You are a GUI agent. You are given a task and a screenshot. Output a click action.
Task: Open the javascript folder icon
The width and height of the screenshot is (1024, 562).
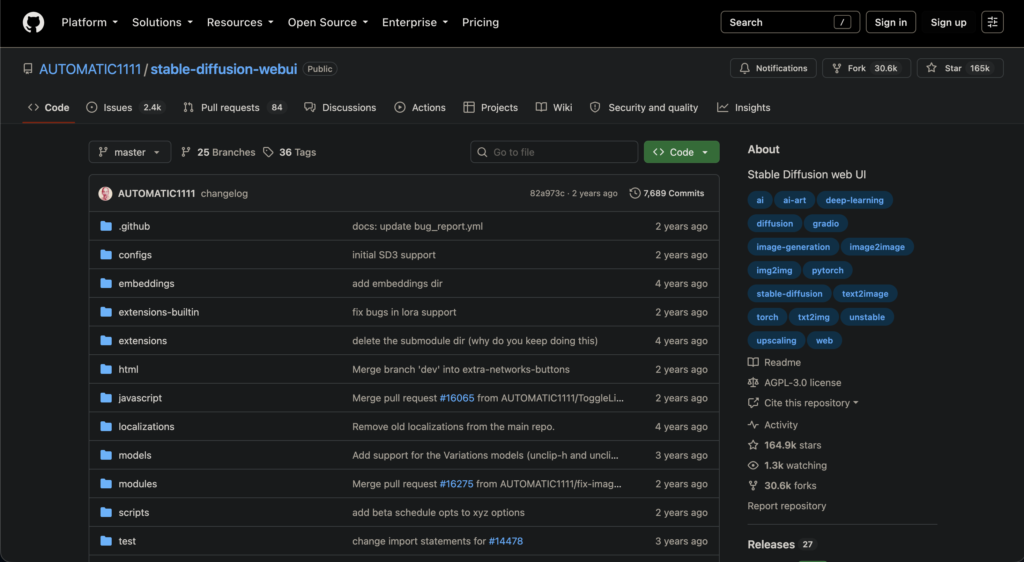point(106,398)
